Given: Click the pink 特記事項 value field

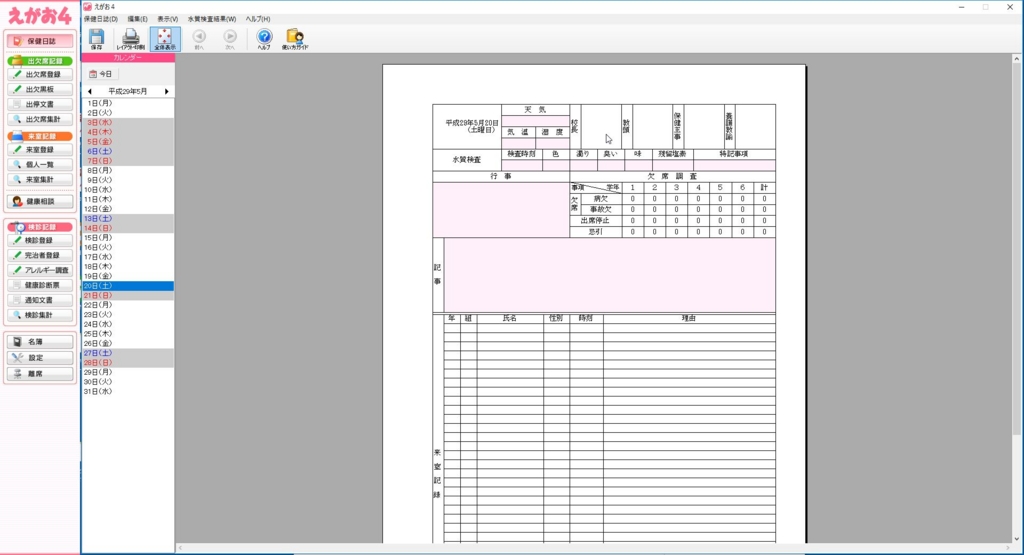Looking at the screenshot, I should point(734,165).
